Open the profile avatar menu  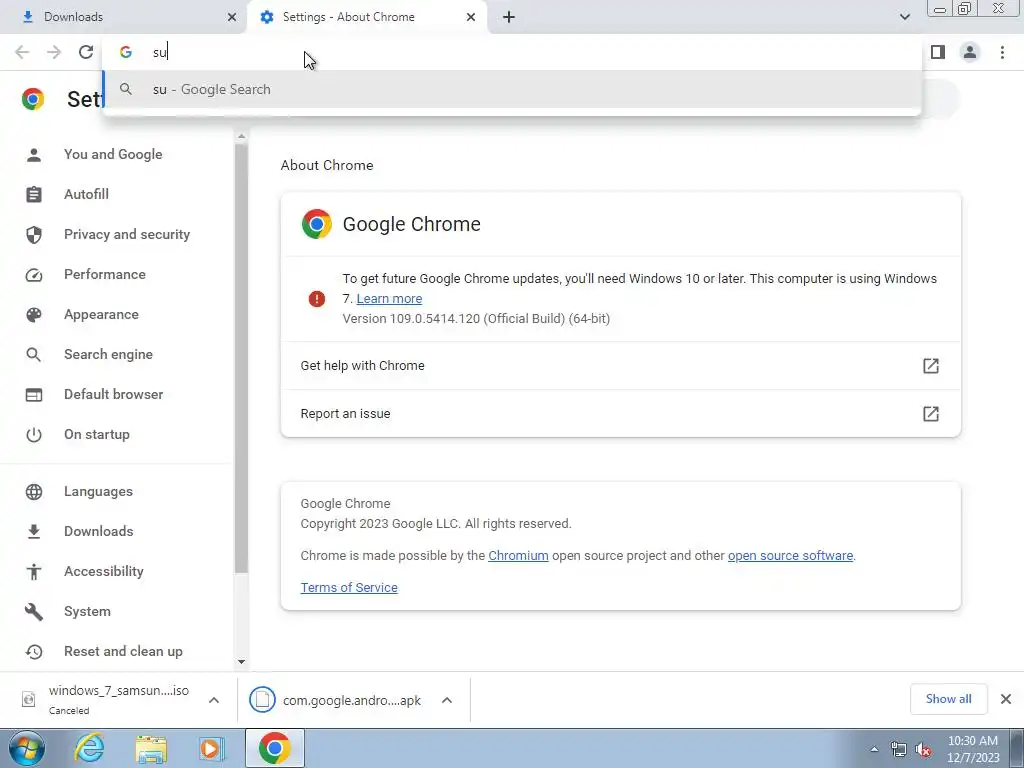[x=970, y=52]
